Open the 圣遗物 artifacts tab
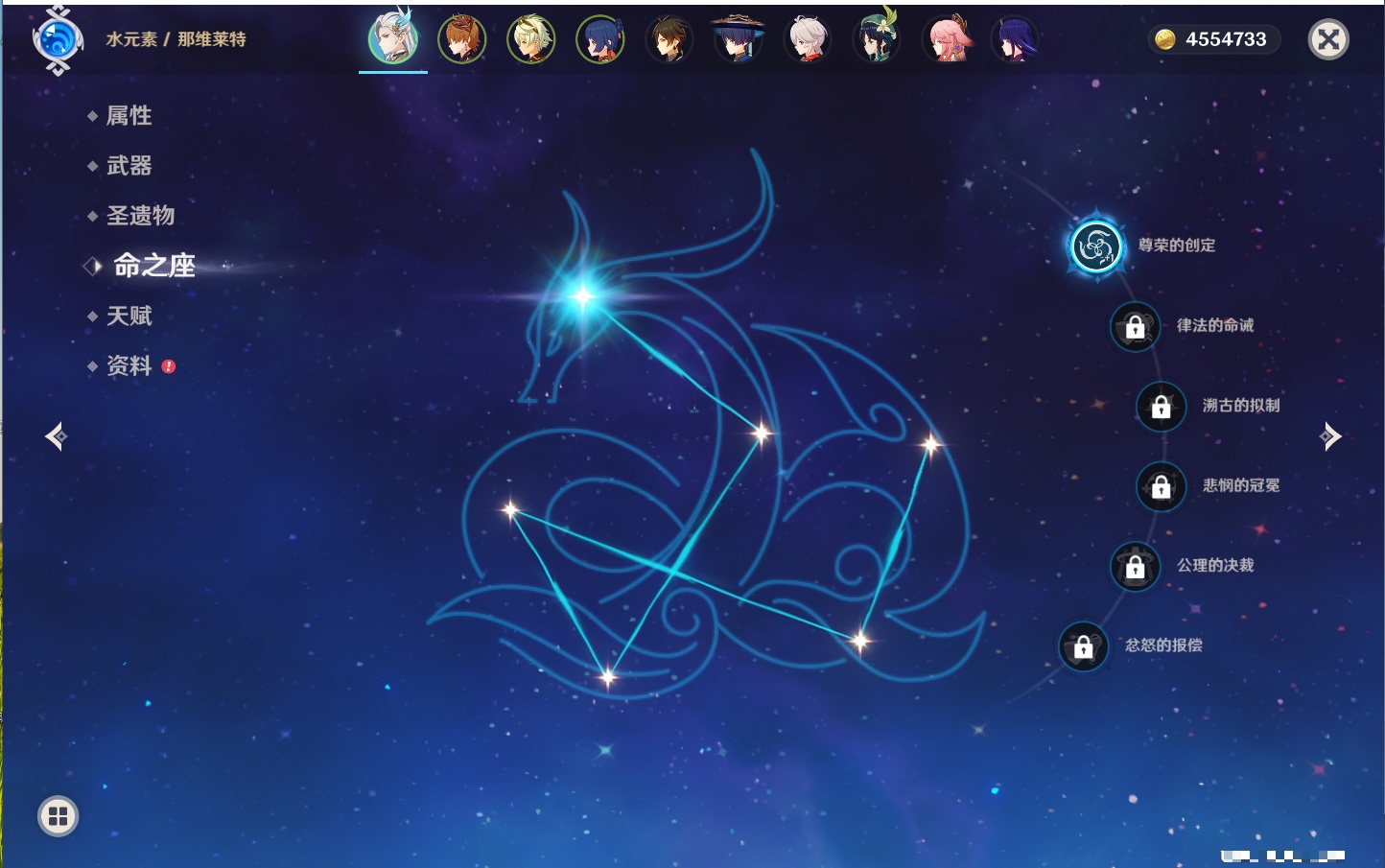This screenshot has width=1385, height=868. tap(140, 216)
